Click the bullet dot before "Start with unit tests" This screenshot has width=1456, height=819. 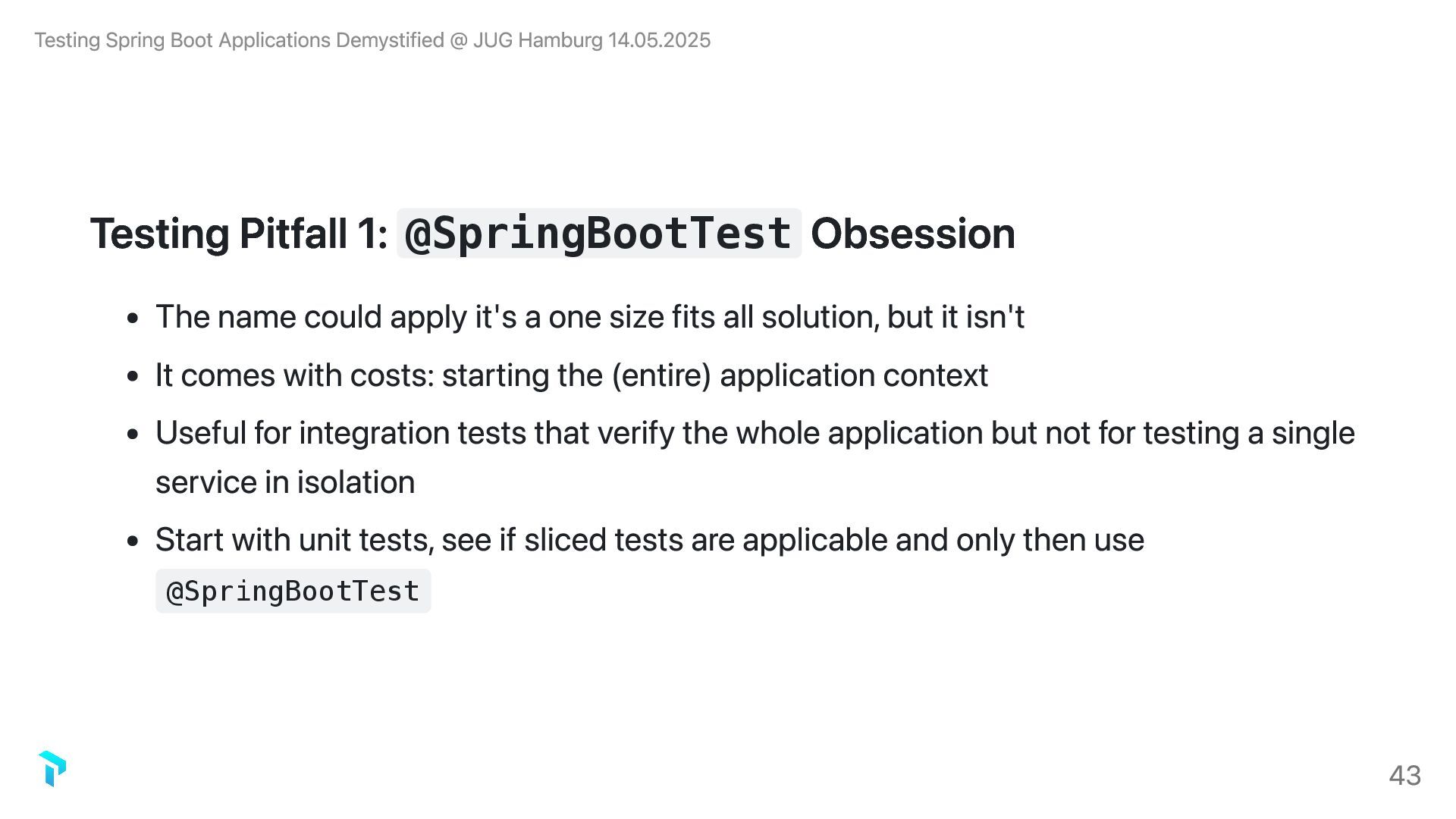[133, 541]
